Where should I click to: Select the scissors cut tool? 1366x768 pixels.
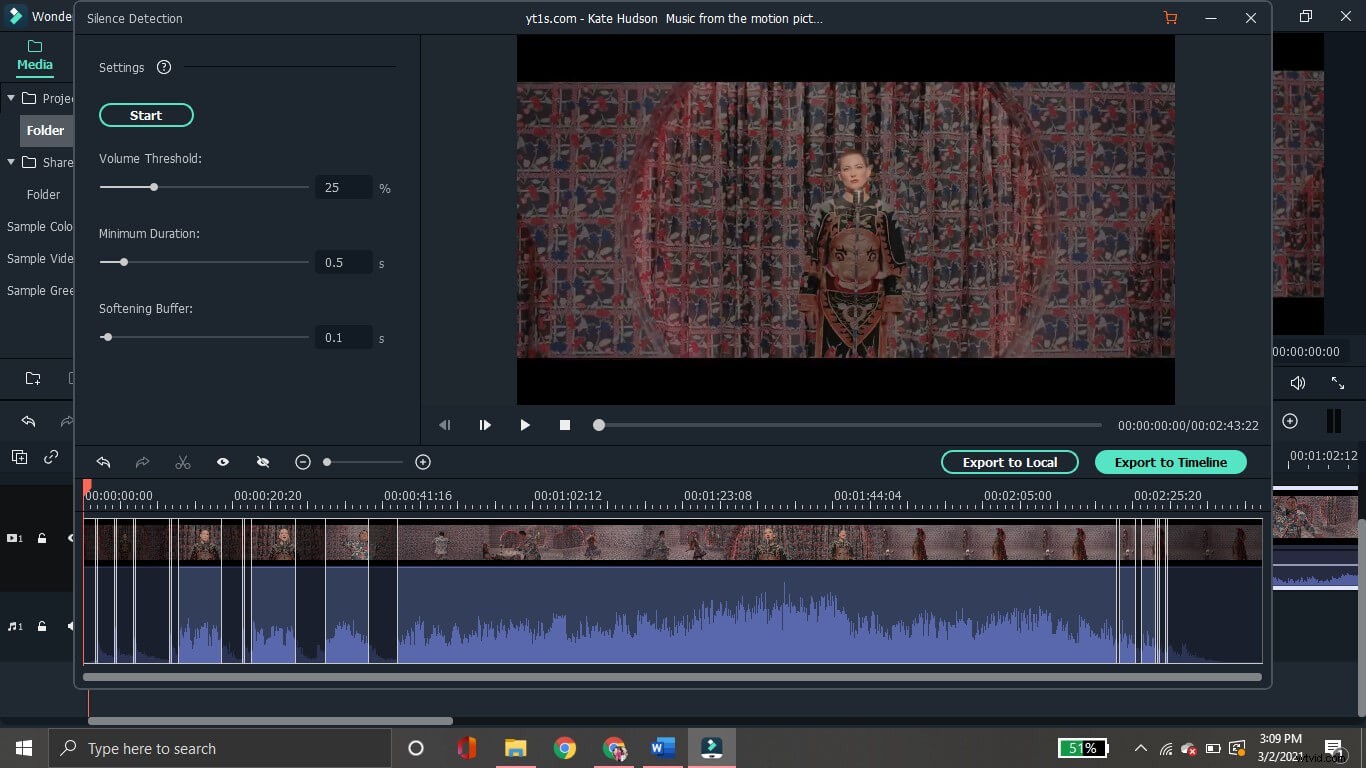pos(183,462)
